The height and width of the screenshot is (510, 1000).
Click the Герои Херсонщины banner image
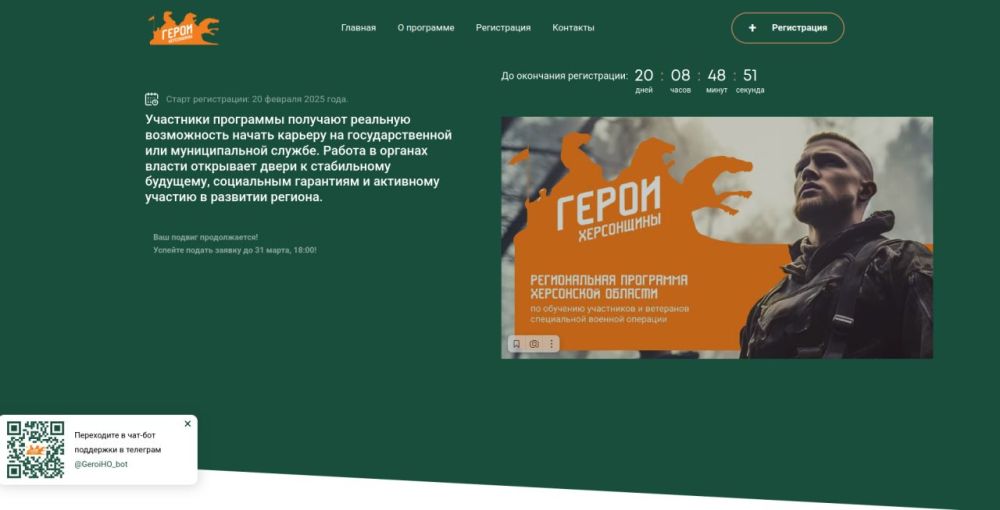pos(717,237)
